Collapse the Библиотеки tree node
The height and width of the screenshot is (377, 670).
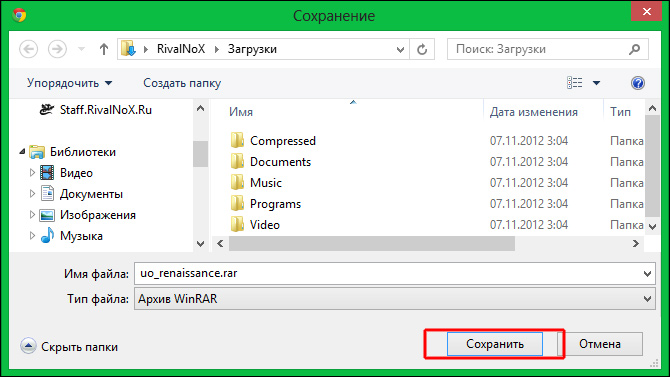pos(22,151)
